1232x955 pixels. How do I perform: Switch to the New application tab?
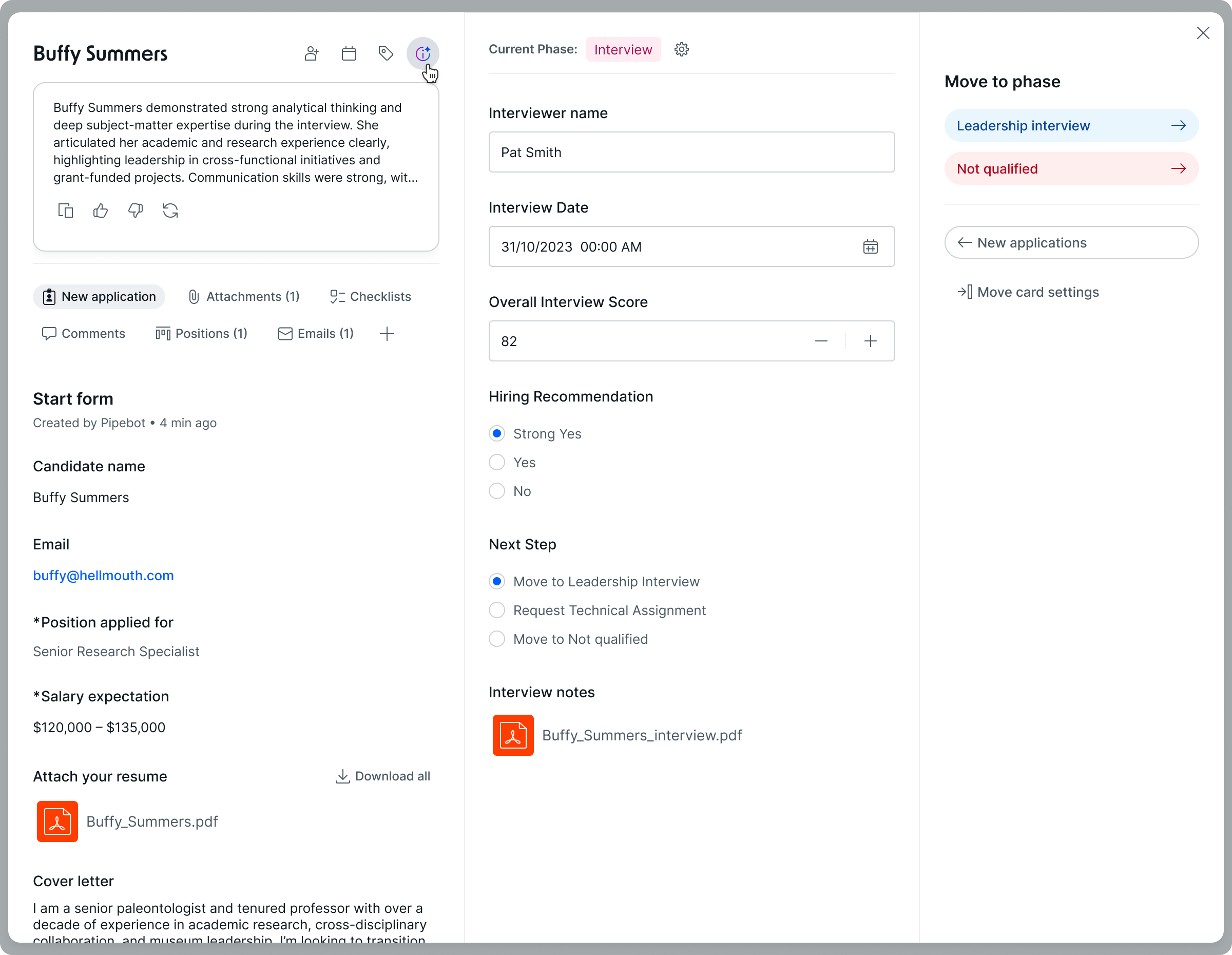[x=99, y=296]
